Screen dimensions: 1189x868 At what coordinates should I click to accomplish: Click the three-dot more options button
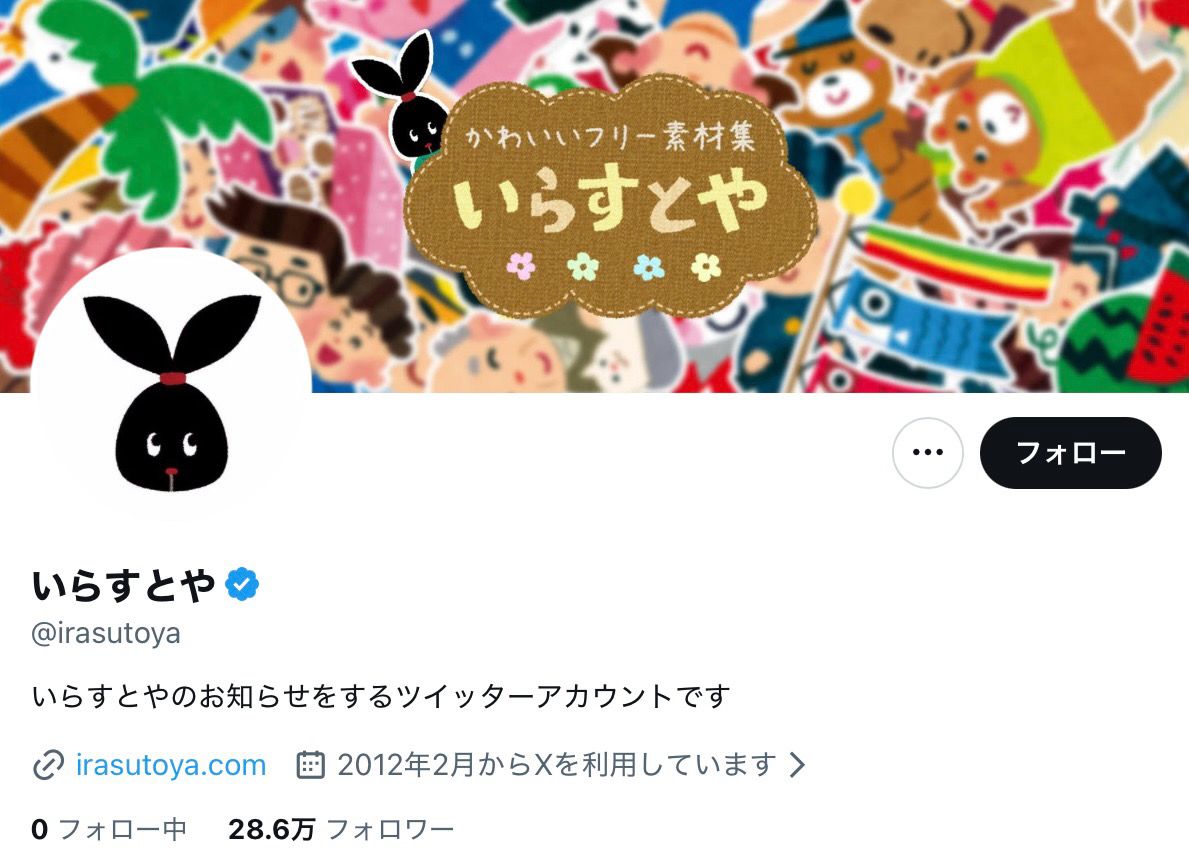click(x=927, y=453)
